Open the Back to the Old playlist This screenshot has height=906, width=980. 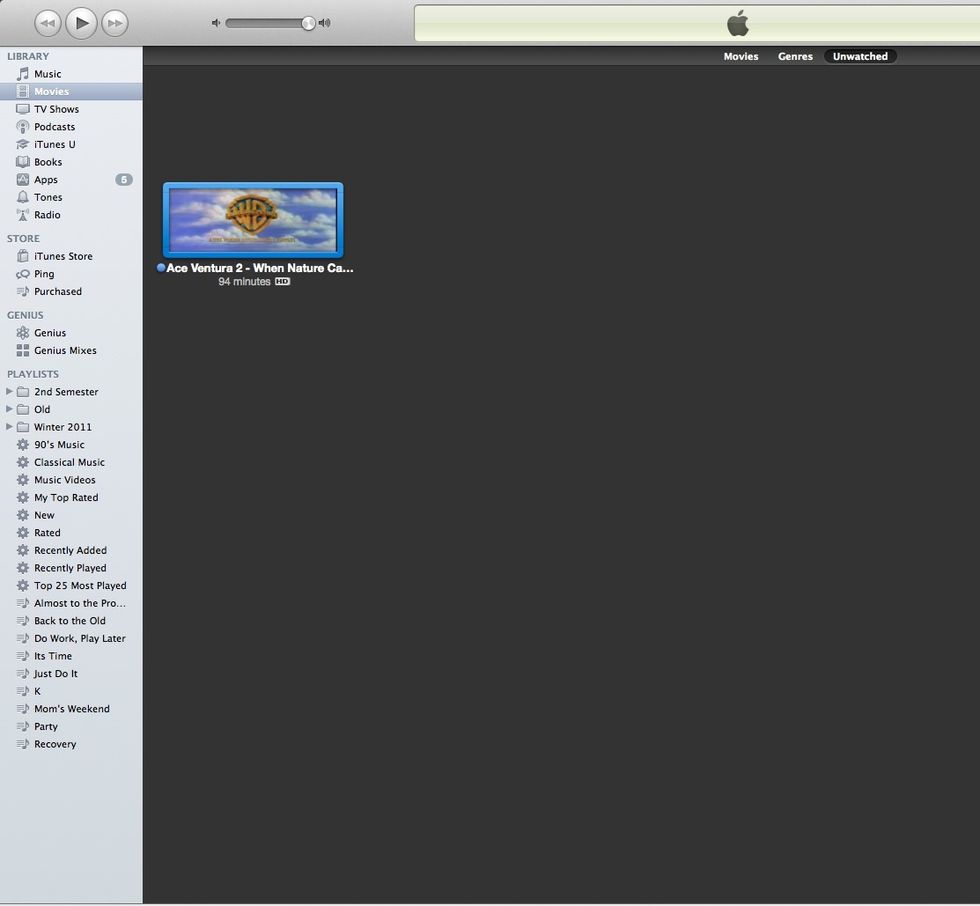tap(71, 621)
